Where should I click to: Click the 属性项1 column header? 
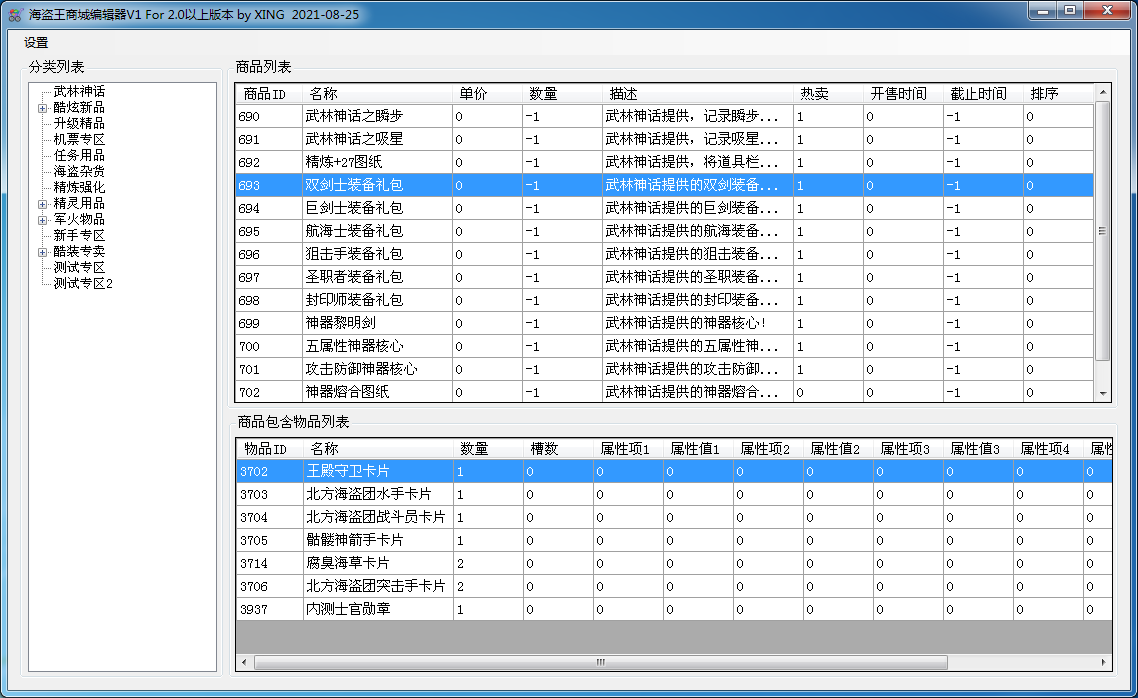coord(628,449)
